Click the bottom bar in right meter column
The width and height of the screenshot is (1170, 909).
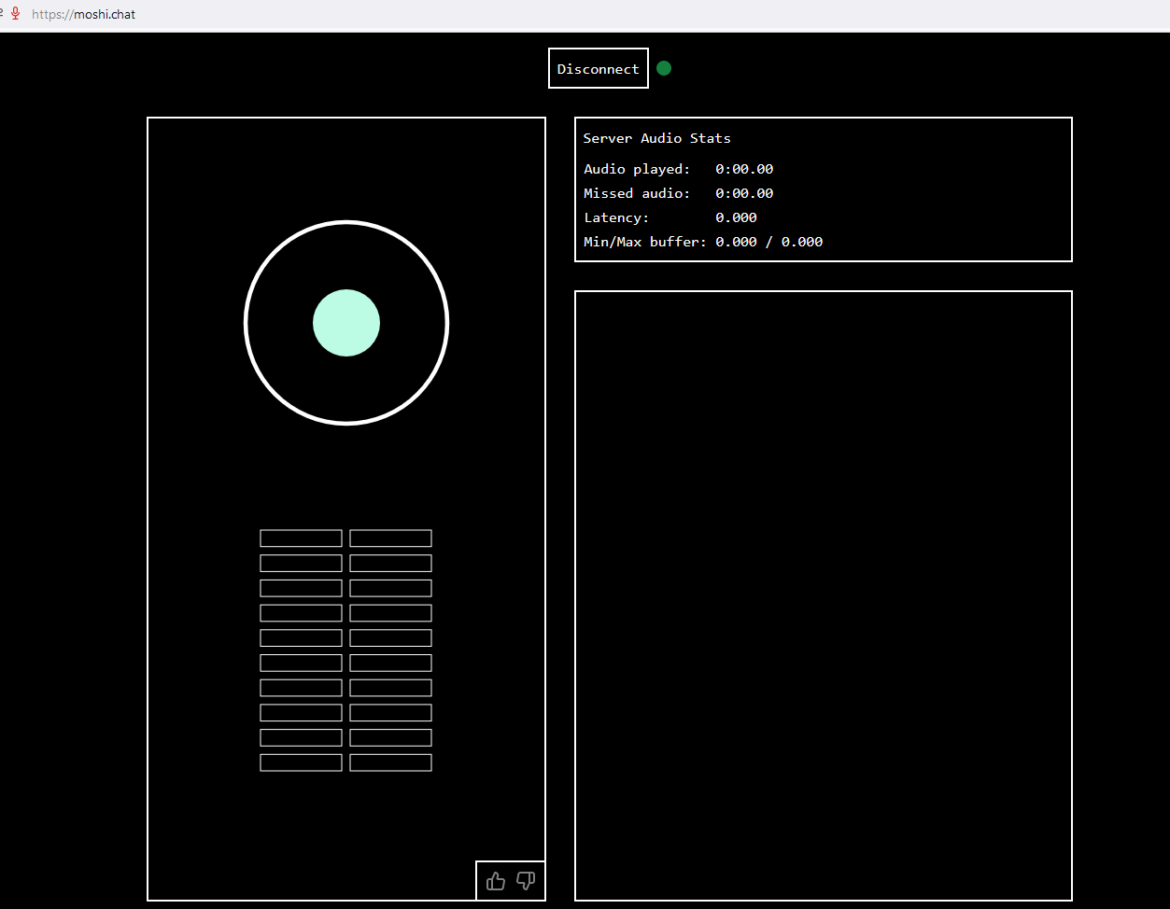(x=391, y=763)
